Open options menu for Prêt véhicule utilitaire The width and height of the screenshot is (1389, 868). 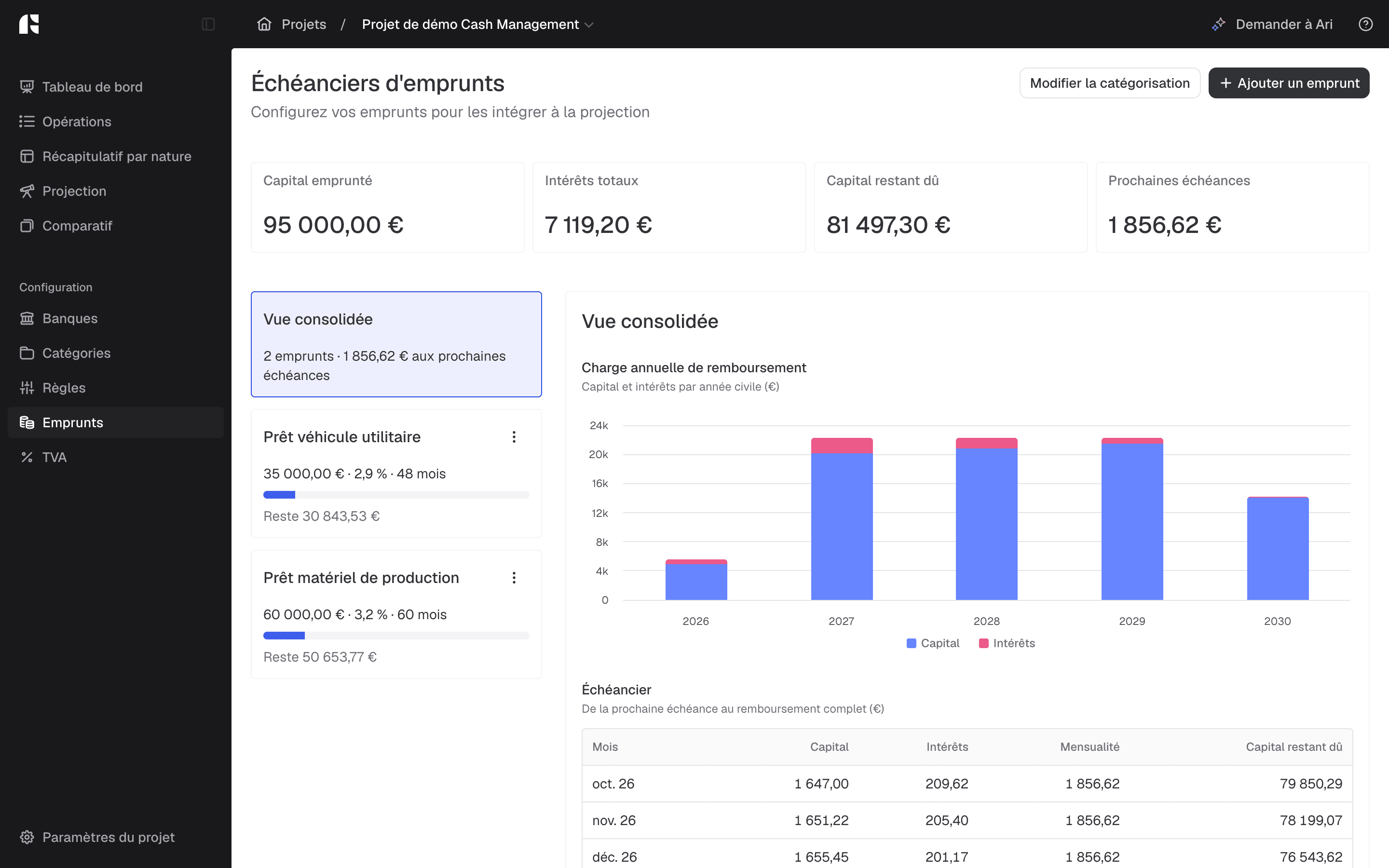(514, 437)
